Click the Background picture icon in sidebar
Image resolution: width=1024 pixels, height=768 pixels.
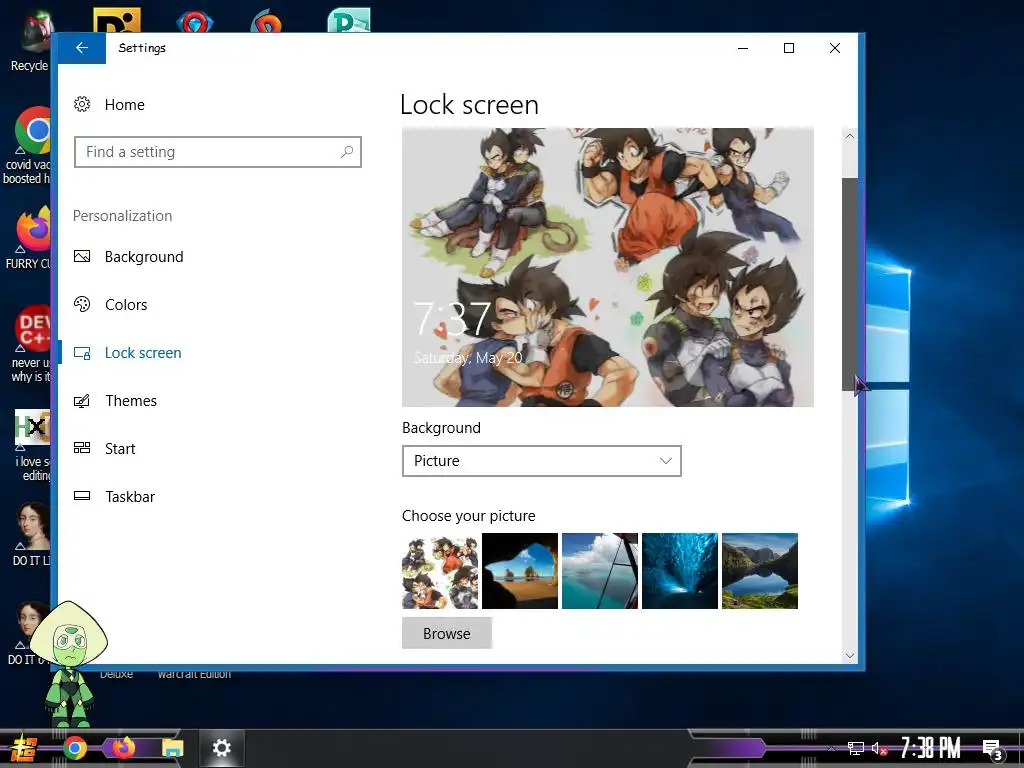82,257
